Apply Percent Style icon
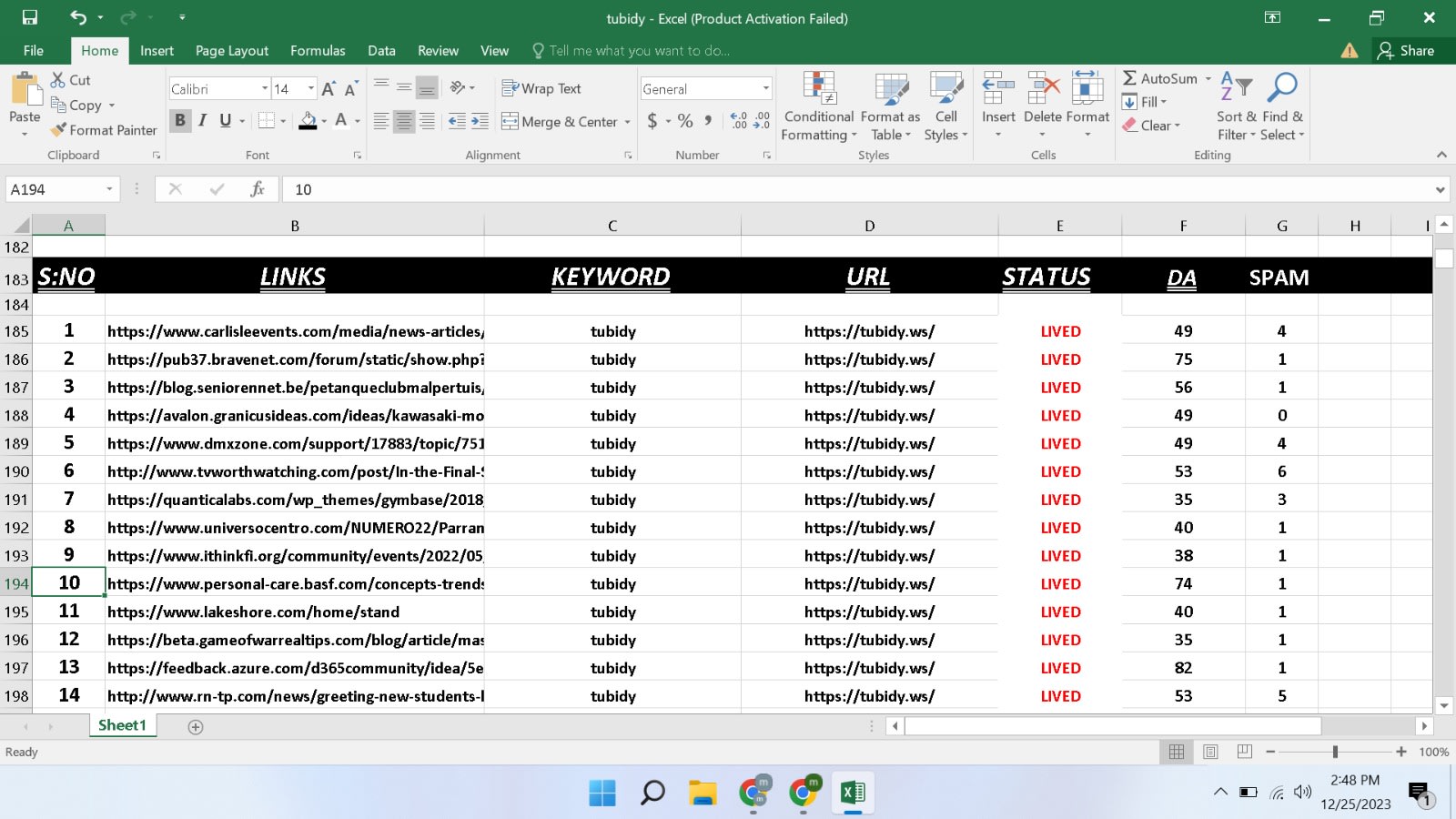The height and width of the screenshot is (819, 1456). [x=685, y=121]
